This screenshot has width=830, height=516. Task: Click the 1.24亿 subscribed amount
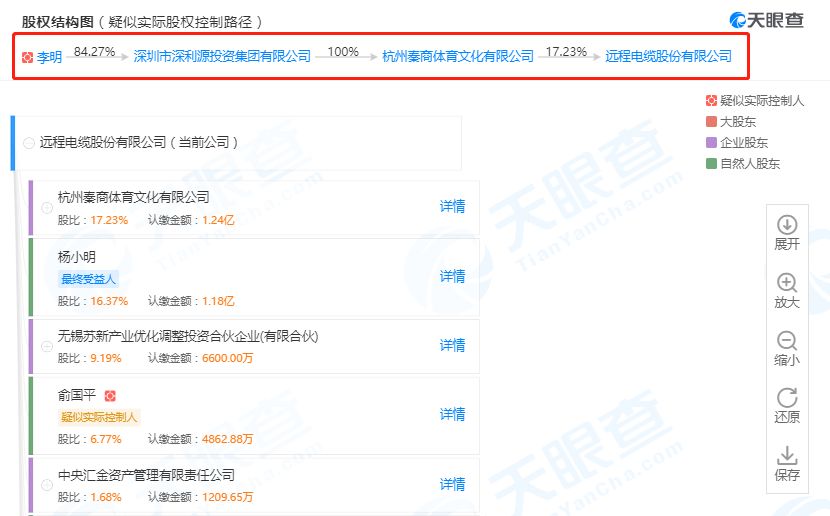pyautogui.click(x=218, y=220)
